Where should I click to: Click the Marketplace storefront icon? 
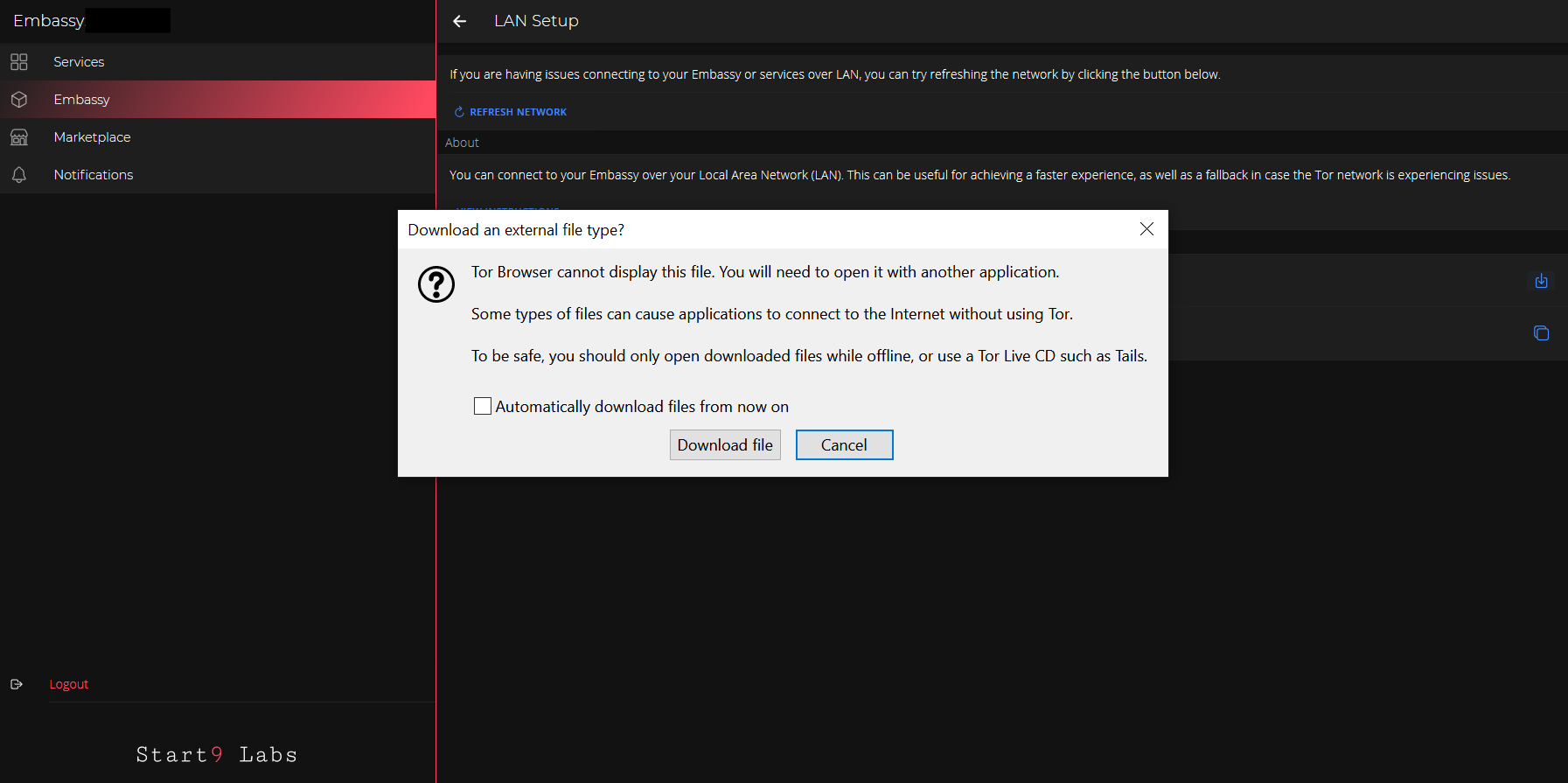(19, 137)
